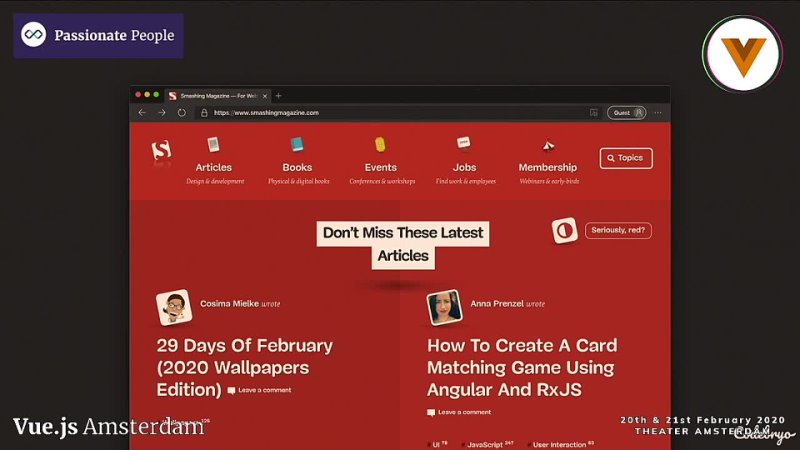Click the Vue.js logo badge
The height and width of the screenshot is (450, 800).
click(x=742, y=54)
